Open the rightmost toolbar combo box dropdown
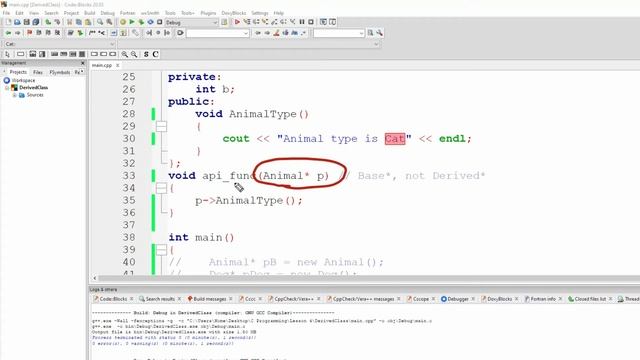Viewport: 640px width, 360px height. coord(361,33)
